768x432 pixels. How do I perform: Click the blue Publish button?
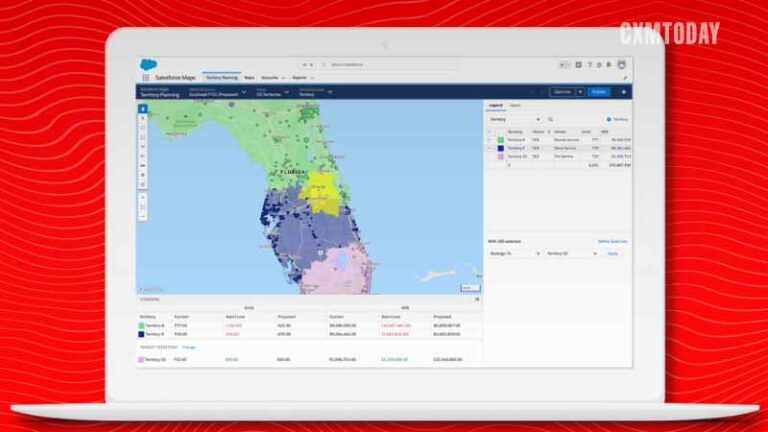599,92
